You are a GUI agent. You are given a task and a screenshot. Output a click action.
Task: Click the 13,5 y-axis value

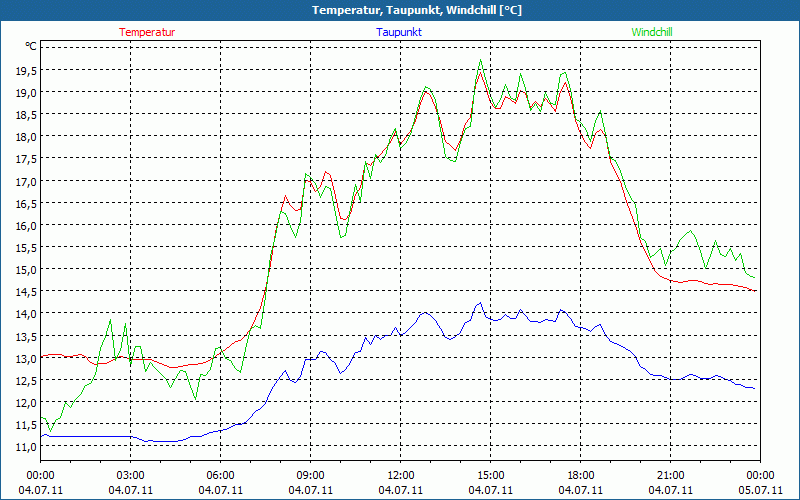coord(26,336)
